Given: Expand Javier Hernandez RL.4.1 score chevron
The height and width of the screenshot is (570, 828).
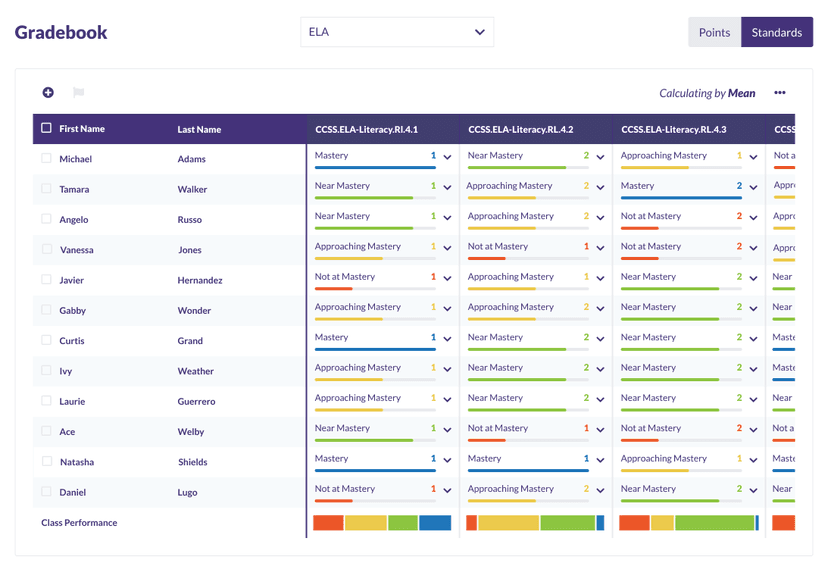Looking at the screenshot, I should coord(447,278).
